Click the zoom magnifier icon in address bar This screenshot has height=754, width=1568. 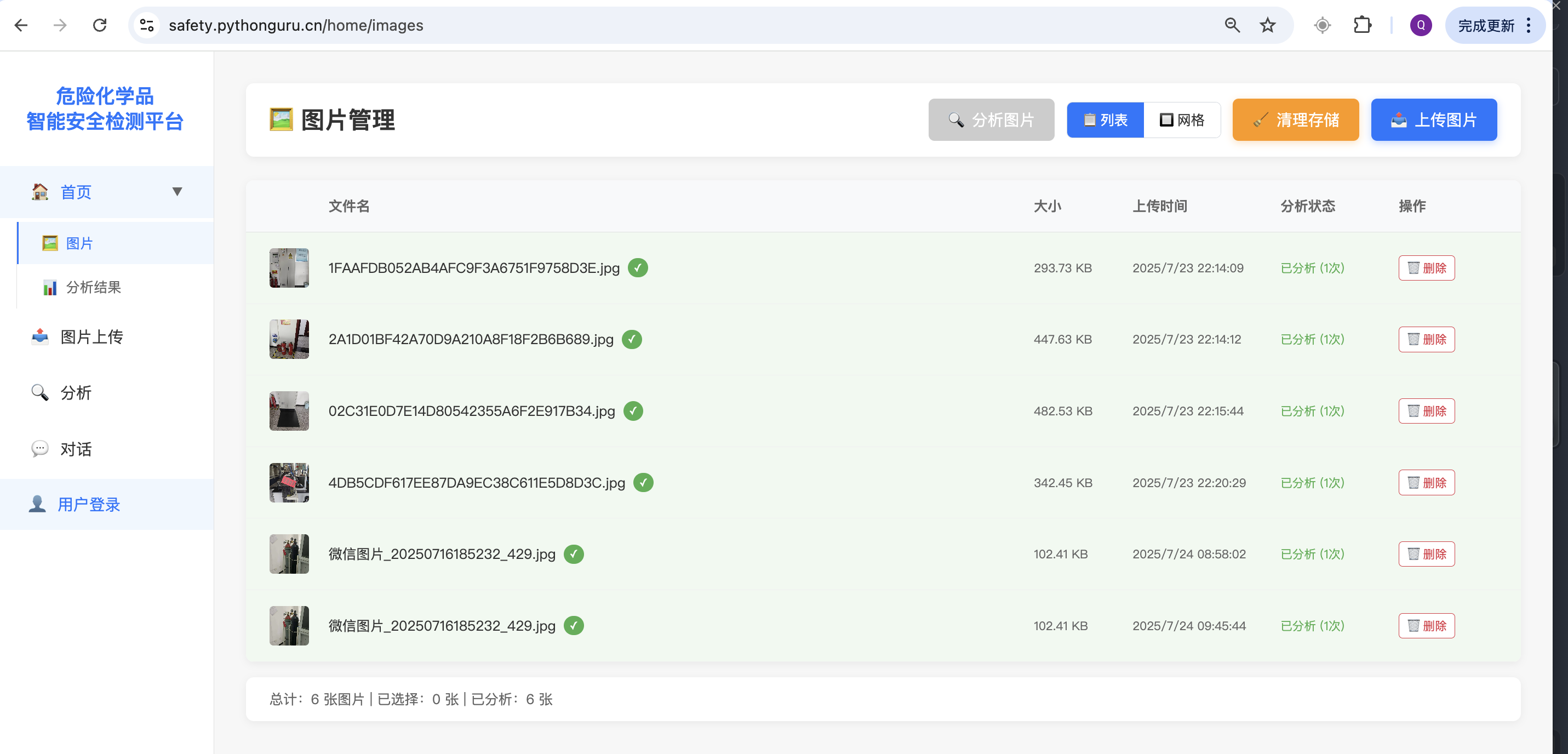click(1232, 25)
